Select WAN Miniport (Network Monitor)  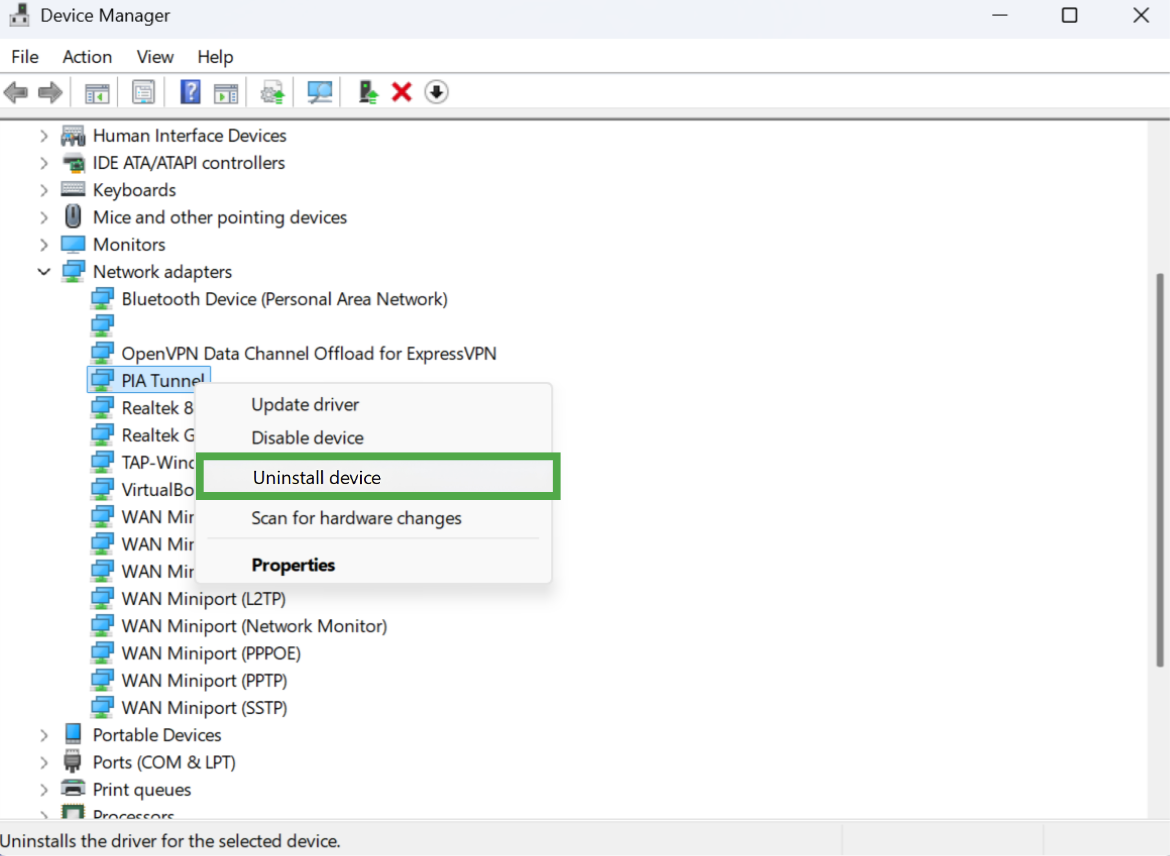254,626
